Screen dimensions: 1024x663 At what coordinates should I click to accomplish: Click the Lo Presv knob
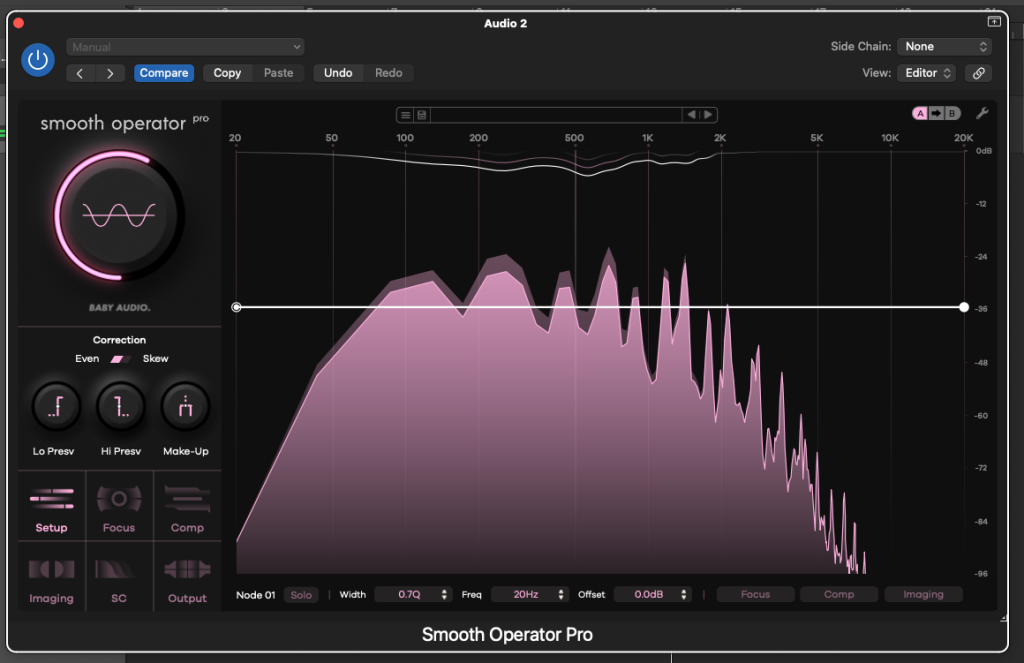click(x=53, y=406)
